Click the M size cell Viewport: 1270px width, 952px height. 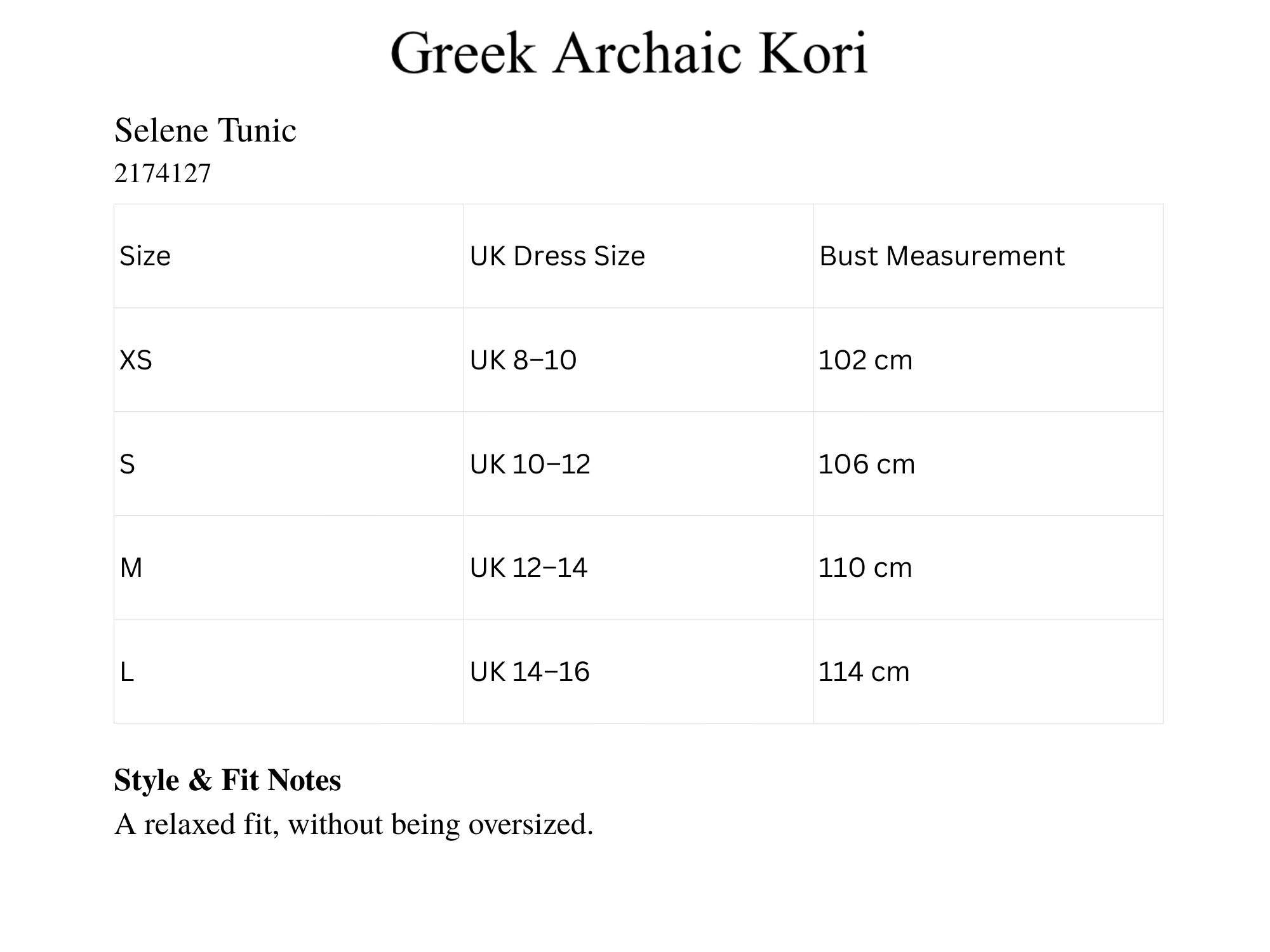pyautogui.click(x=131, y=568)
